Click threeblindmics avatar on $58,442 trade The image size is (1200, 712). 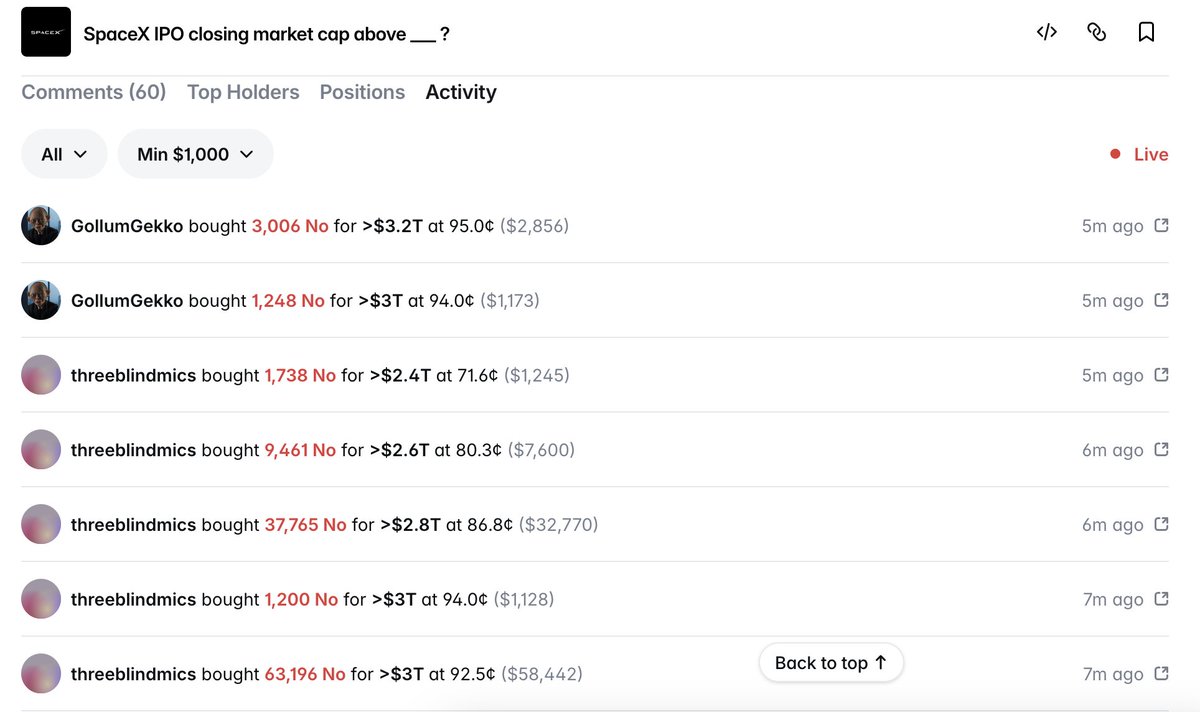[41, 674]
